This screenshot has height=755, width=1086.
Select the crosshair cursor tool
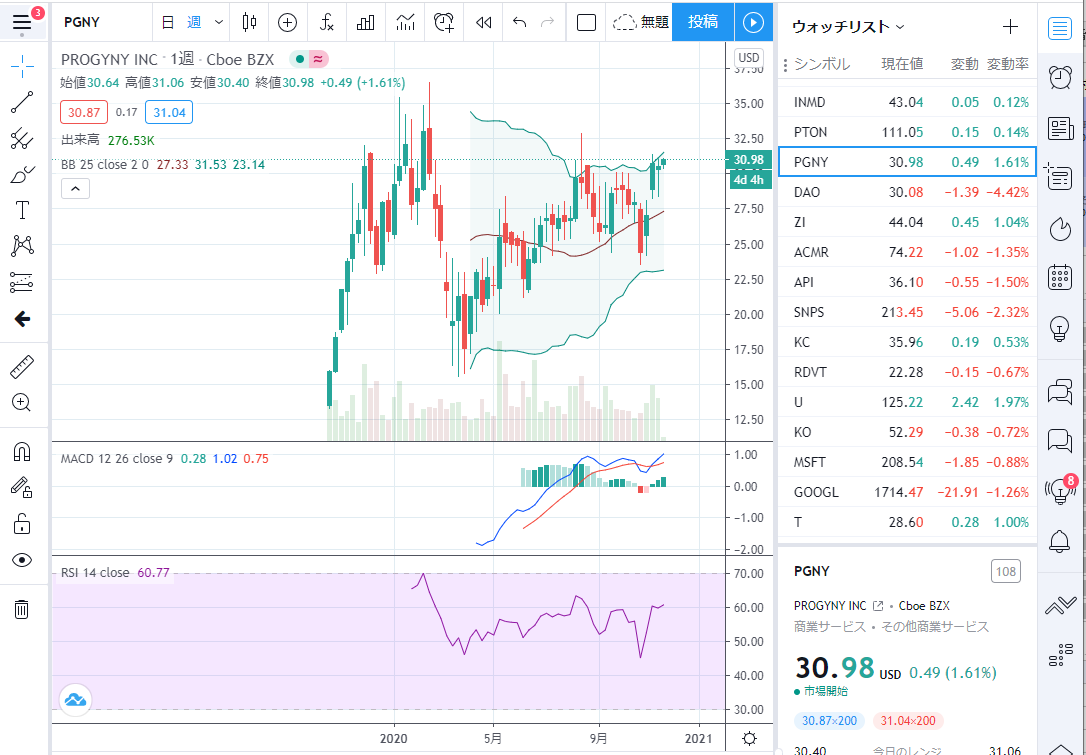pyautogui.click(x=22, y=66)
